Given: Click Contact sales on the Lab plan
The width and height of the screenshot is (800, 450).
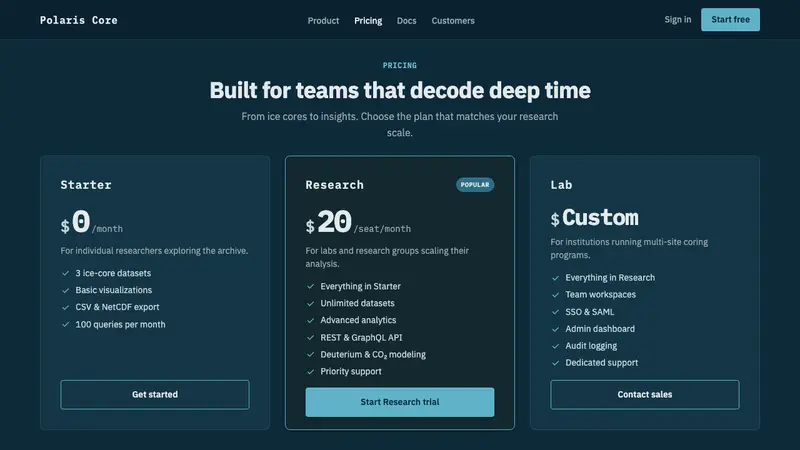Looking at the screenshot, I should (644, 394).
